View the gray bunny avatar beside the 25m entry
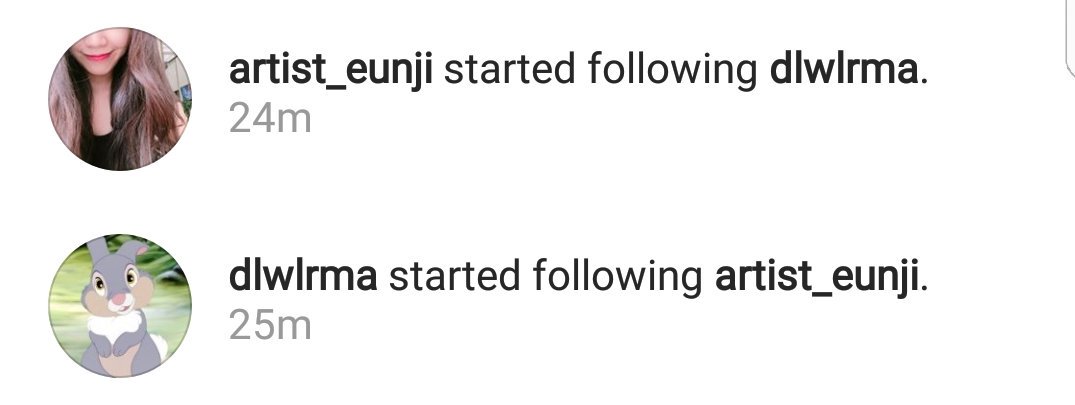The image size is (1075, 405). [120, 306]
